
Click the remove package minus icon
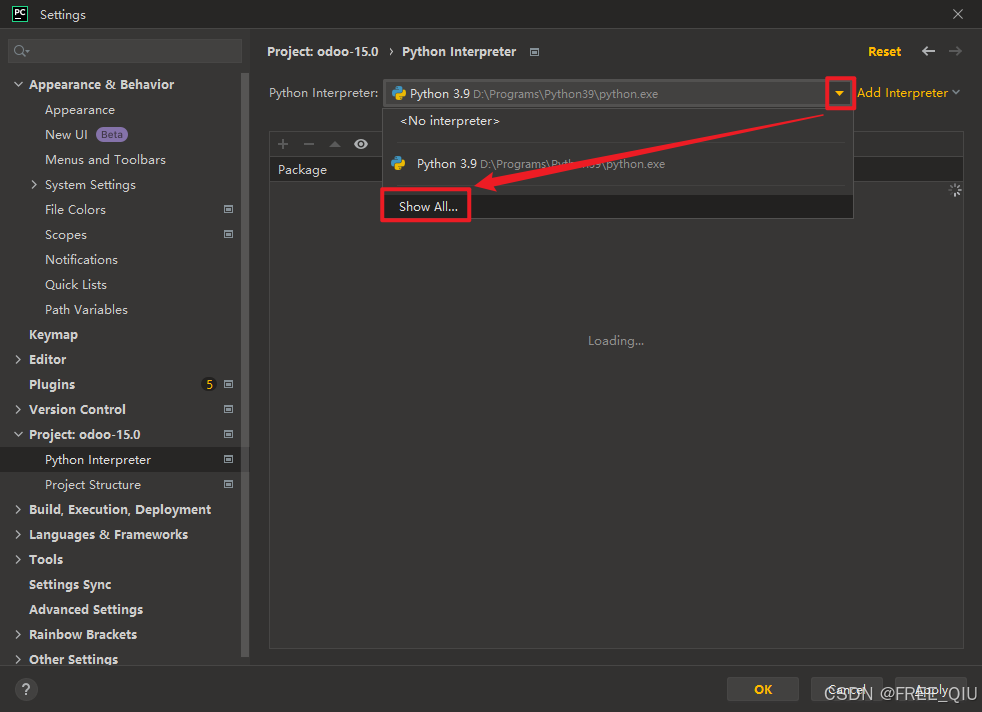pyautogui.click(x=309, y=144)
